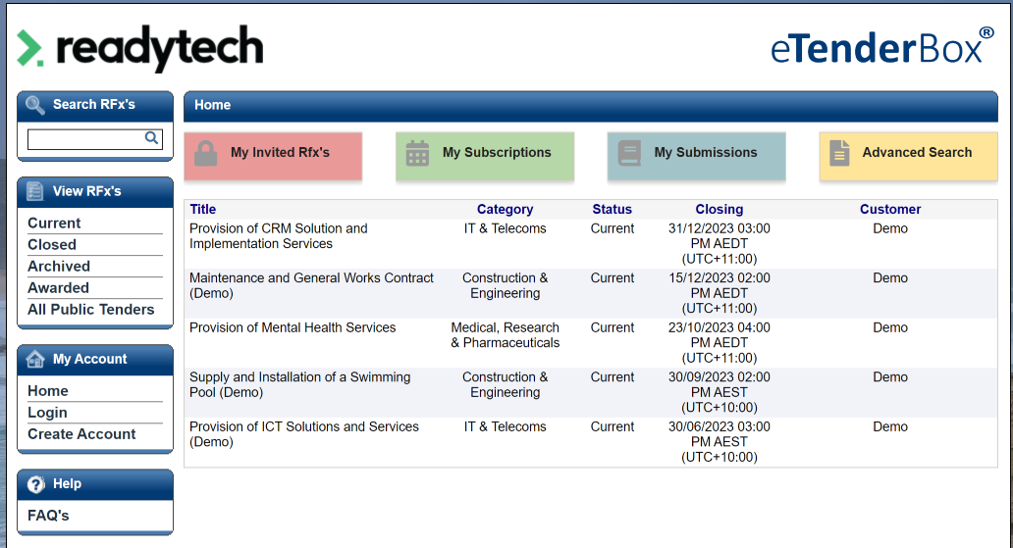Open Maintenance and General Works Contract tender
The image size is (1013, 548).
(311, 286)
